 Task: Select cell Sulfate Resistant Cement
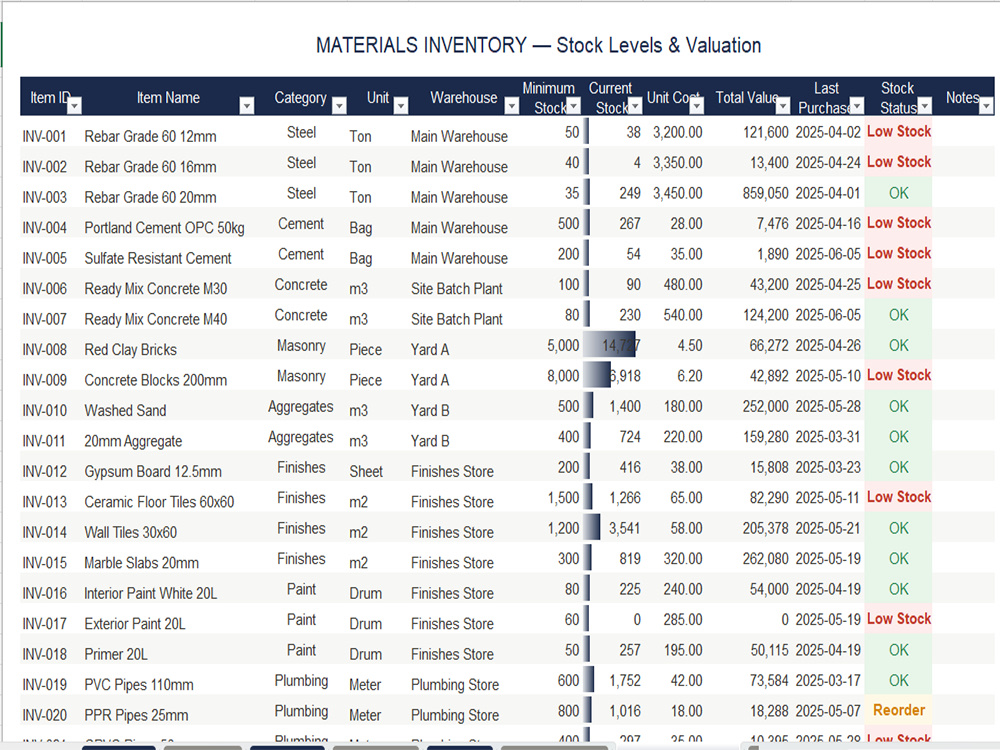coord(158,258)
